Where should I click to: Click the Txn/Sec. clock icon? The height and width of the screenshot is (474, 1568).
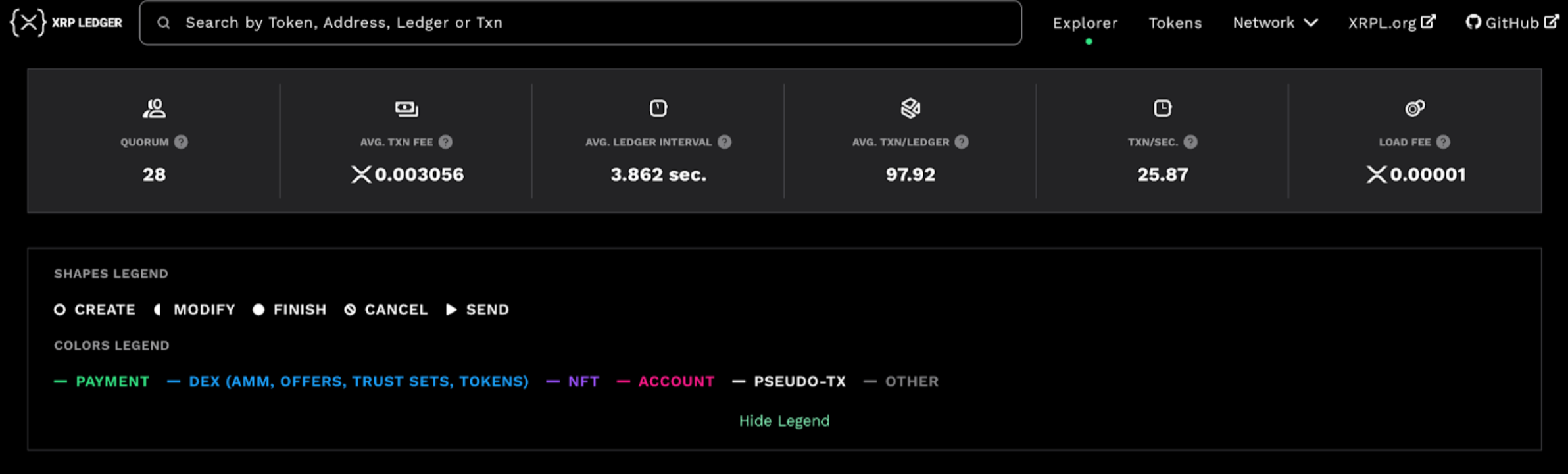coord(1162,107)
